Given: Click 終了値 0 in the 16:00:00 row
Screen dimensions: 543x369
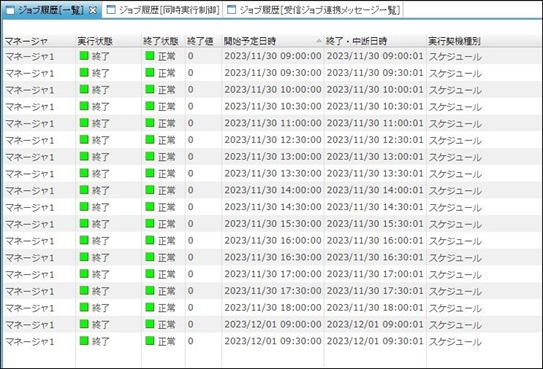Looking at the screenshot, I should [190, 241].
